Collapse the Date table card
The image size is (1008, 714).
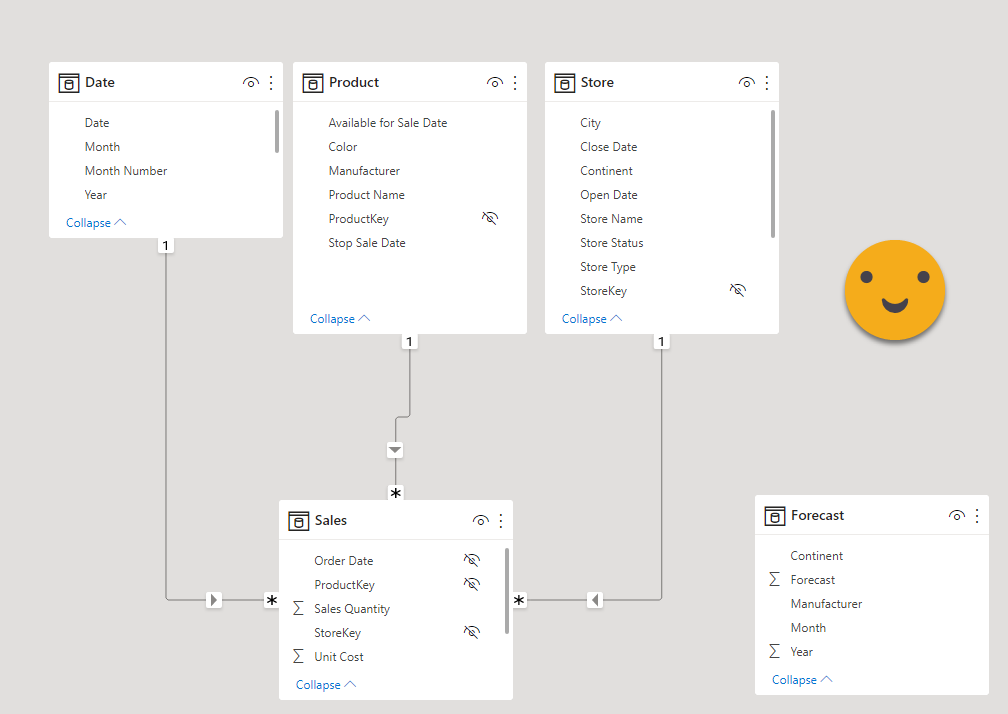(x=96, y=223)
